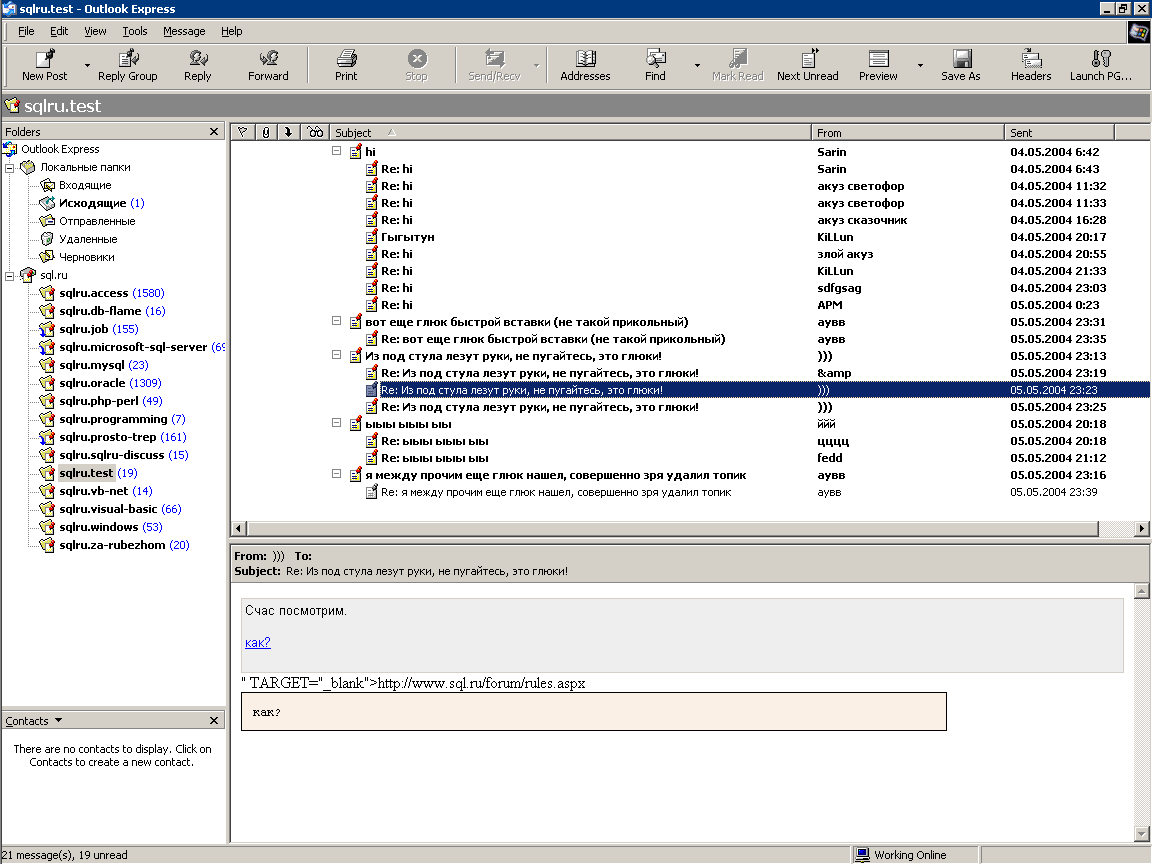Open the Message menu
The width and height of the screenshot is (1152, 864).
click(184, 31)
